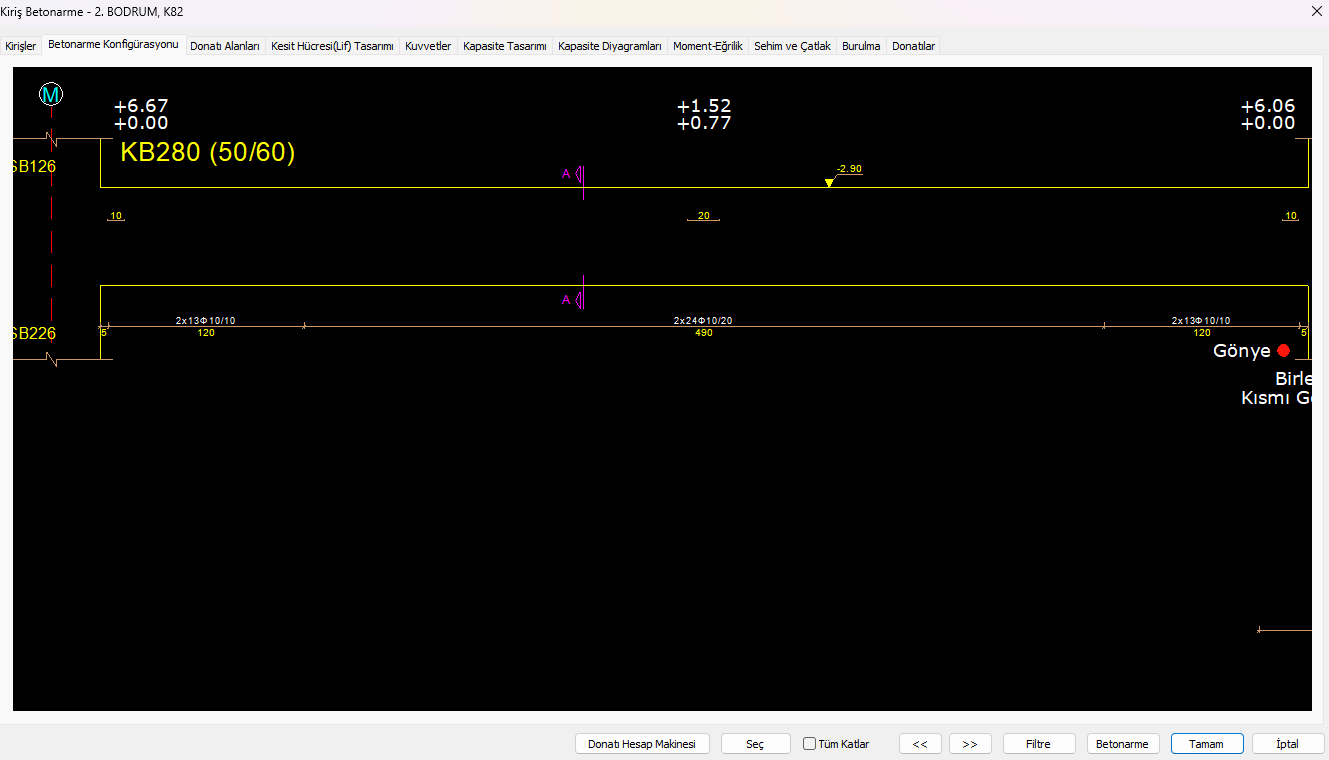Open Kesit Hücresi(Lif) Tasarımı tab

pyautogui.click(x=332, y=46)
